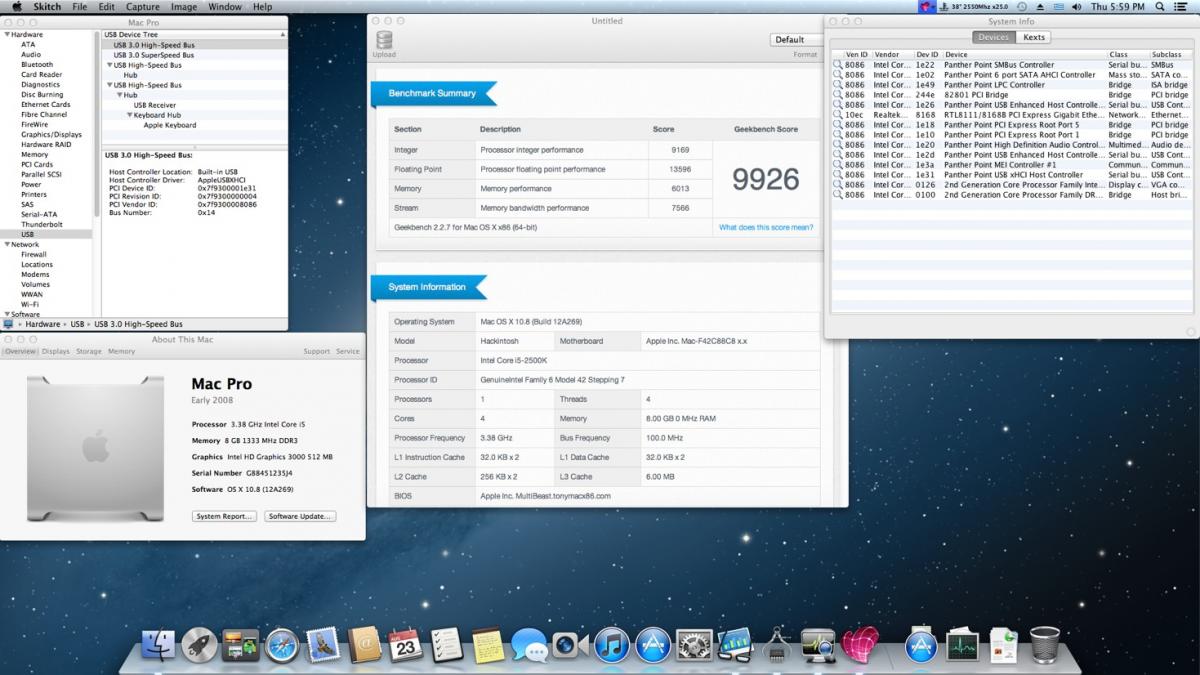Open the Image menu
Screen dimensions: 1200x675
[184, 7]
